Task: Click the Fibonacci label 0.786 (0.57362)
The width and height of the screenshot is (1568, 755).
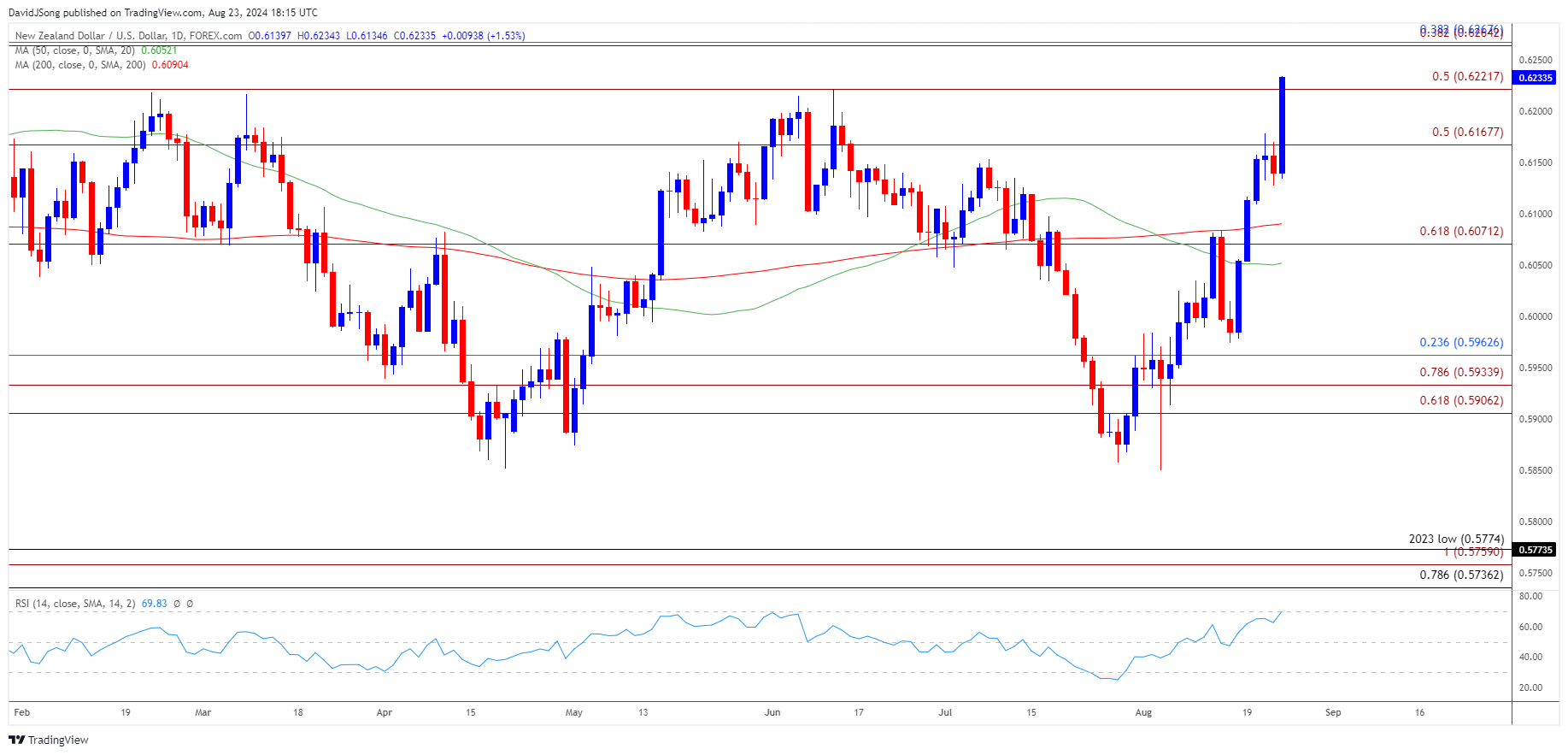Action: coord(1461,575)
